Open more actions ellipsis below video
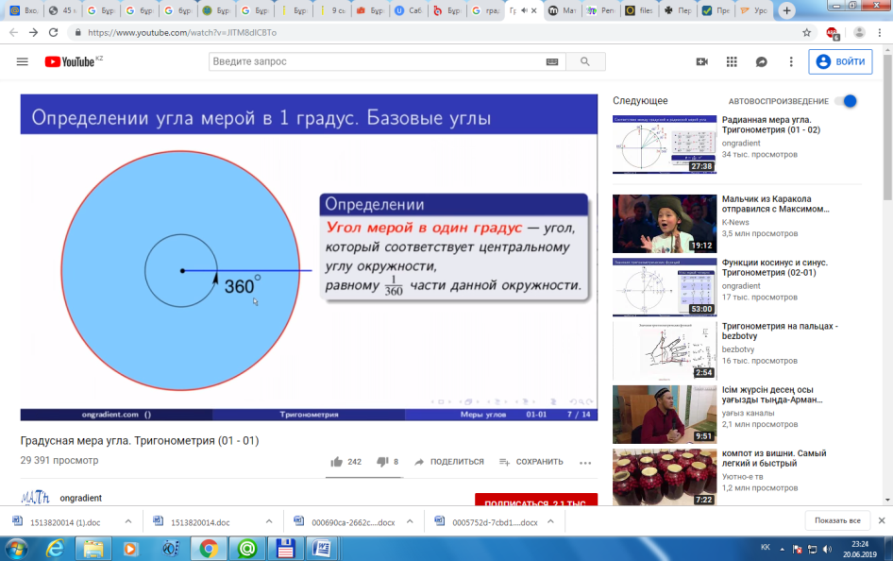 point(585,462)
